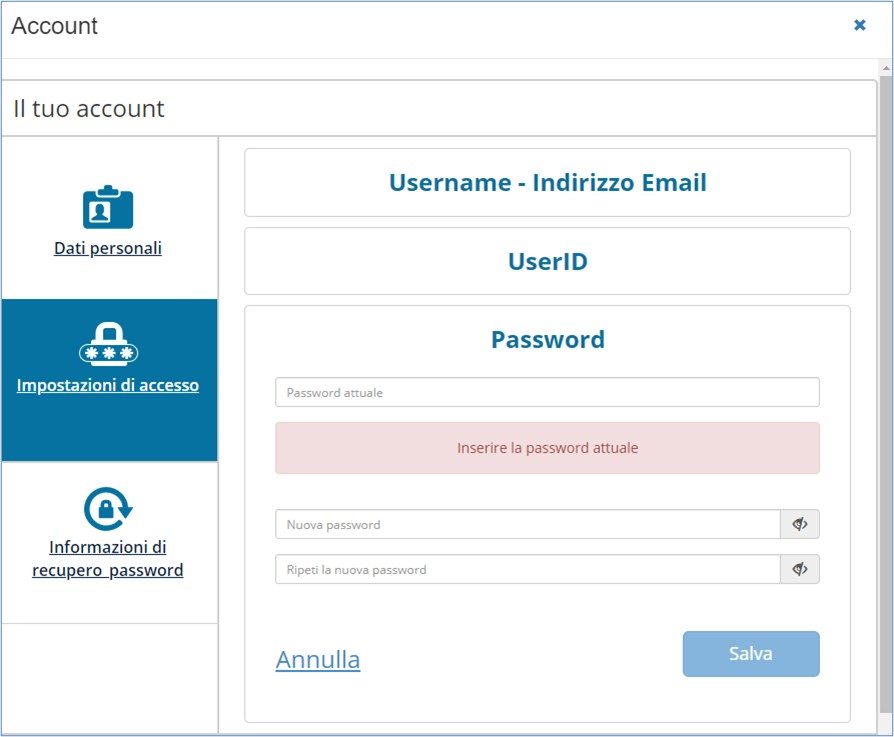Show the Nuova password characters via eye icon

799,524
